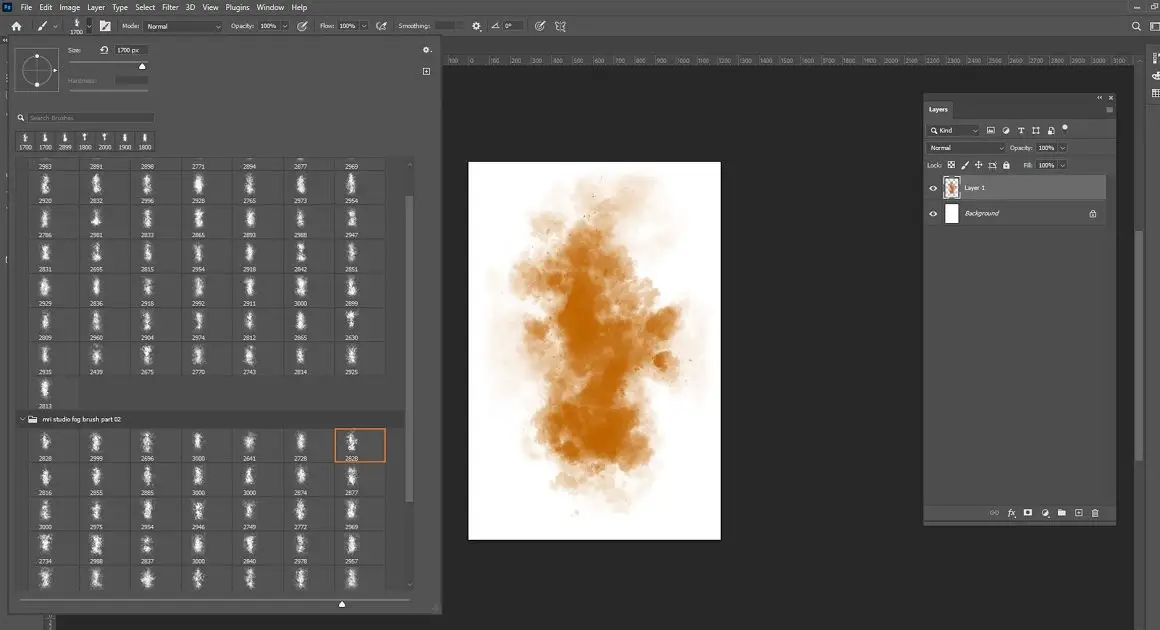Screen dimensions: 1160x630
Task: Enable pressure for opacity icon
Action: (x=303, y=26)
